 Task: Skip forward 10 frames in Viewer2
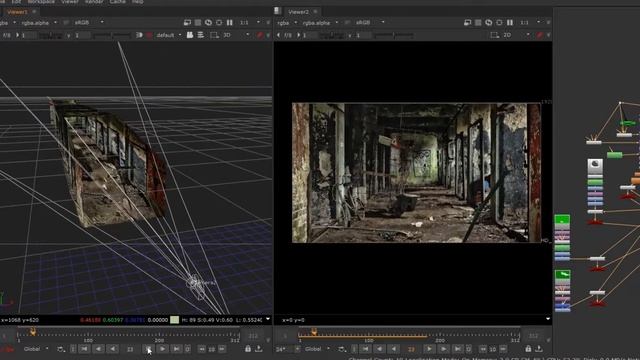[x=503, y=349]
